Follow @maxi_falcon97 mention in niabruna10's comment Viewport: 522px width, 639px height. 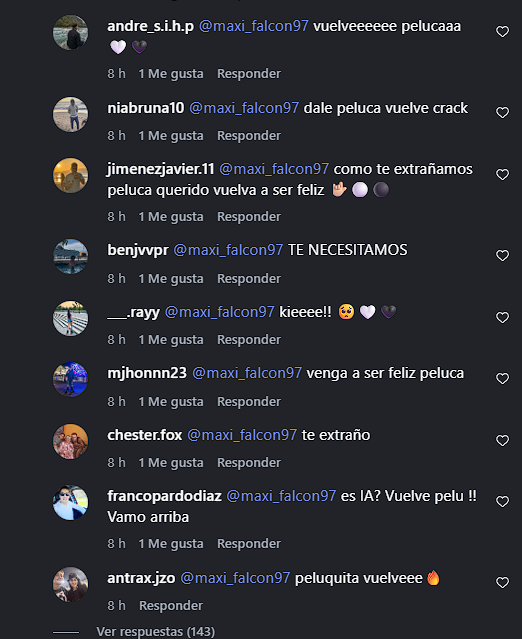(x=244, y=108)
